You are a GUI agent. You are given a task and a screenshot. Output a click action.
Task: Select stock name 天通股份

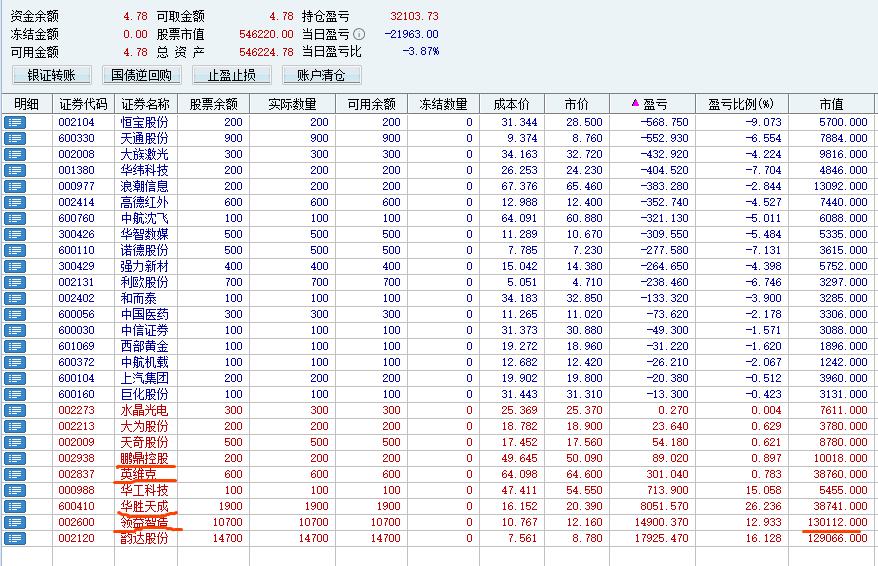pyautogui.click(x=144, y=138)
